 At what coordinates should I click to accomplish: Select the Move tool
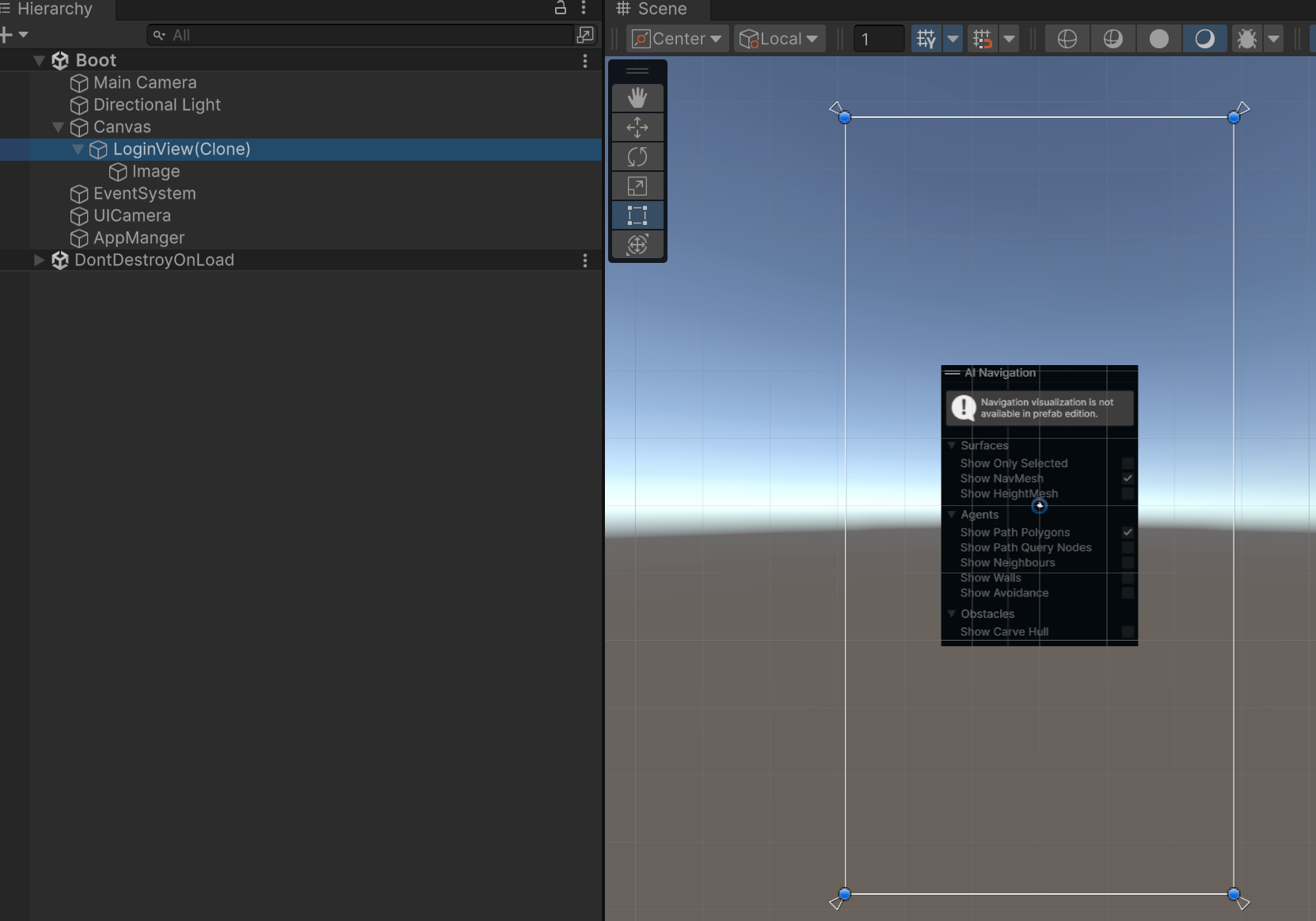coord(637,127)
